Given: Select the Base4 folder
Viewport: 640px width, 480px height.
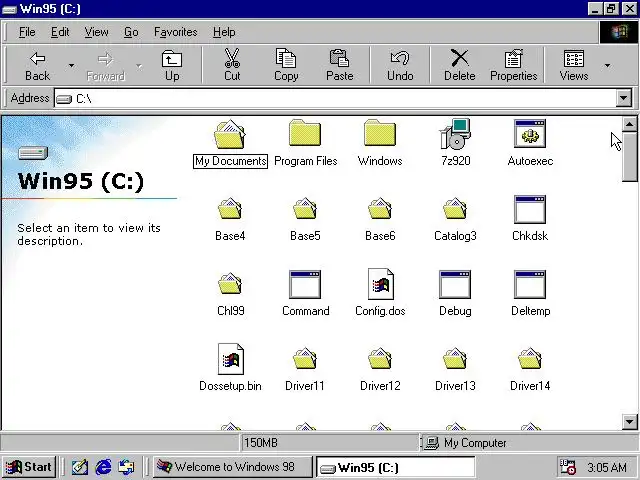Looking at the screenshot, I should (x=230, y=219).
